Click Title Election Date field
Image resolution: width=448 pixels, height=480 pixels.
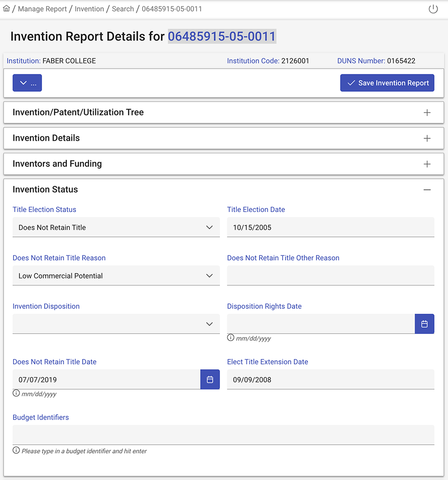click(x=331, y=227)
